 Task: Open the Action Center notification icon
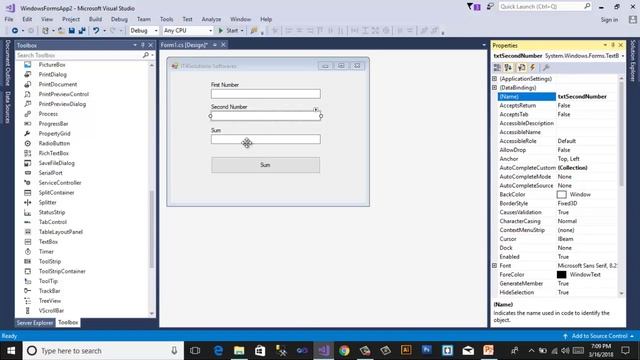coord(625,351)
